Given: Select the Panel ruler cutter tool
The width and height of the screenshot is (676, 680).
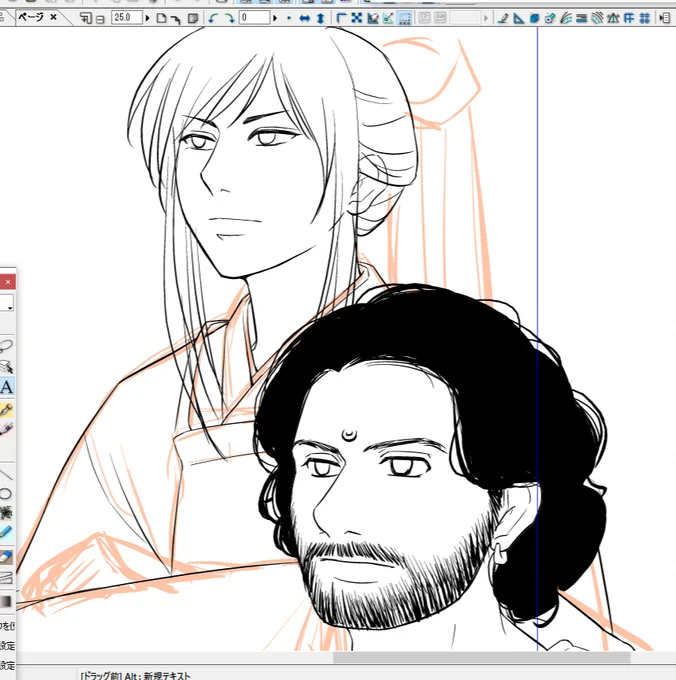Looking at the screenshot, I should 6,577.
